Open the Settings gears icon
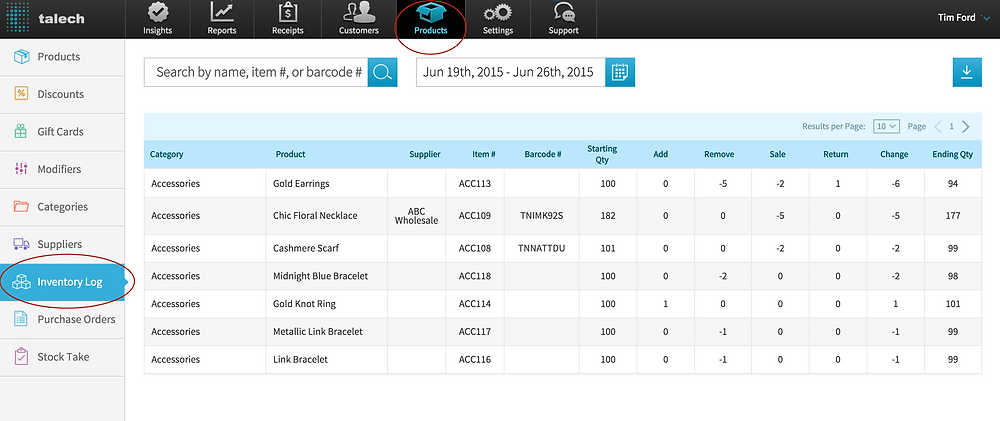 [x=497, y=12]
